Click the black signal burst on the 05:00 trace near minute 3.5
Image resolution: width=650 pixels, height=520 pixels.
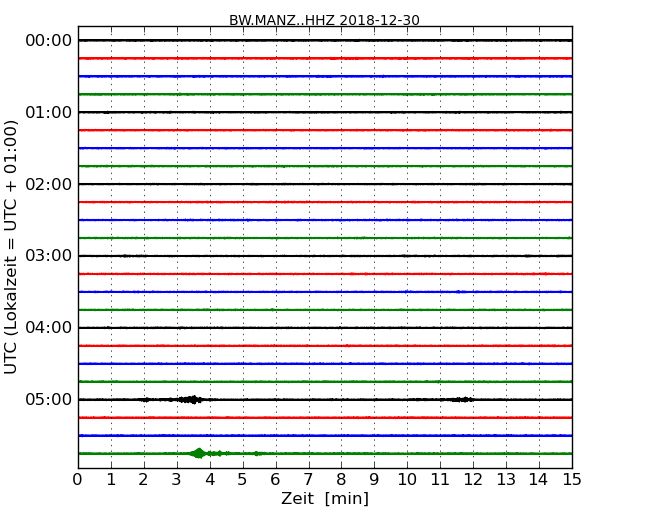click(190, 399)
